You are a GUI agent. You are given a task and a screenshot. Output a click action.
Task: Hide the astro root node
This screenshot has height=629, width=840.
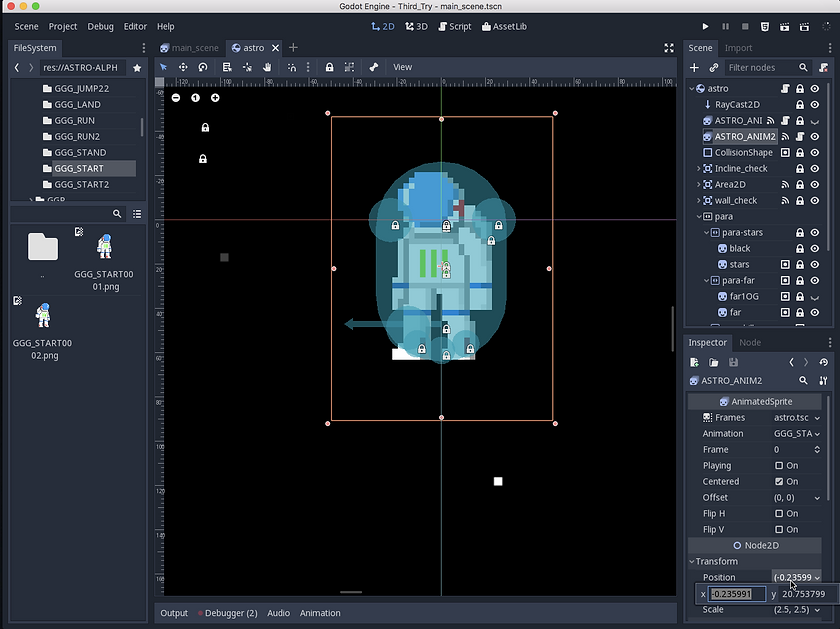[815, 88]
